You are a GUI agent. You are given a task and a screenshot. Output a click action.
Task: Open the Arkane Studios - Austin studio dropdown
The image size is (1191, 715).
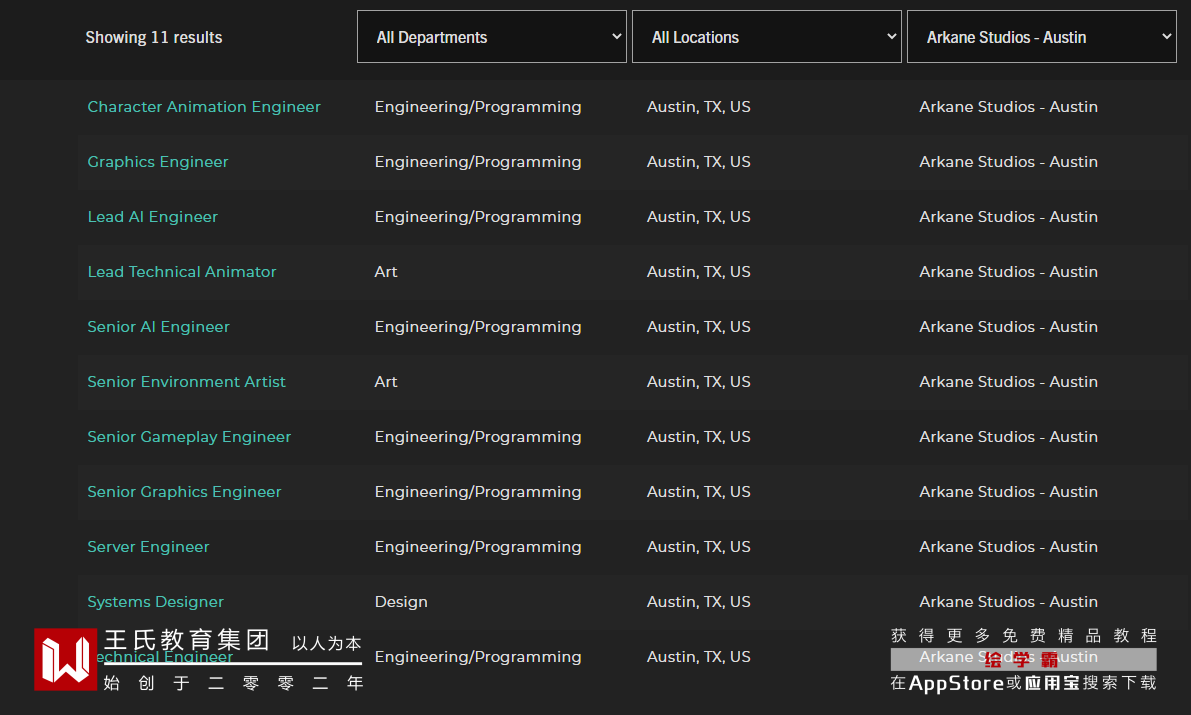1041,37
